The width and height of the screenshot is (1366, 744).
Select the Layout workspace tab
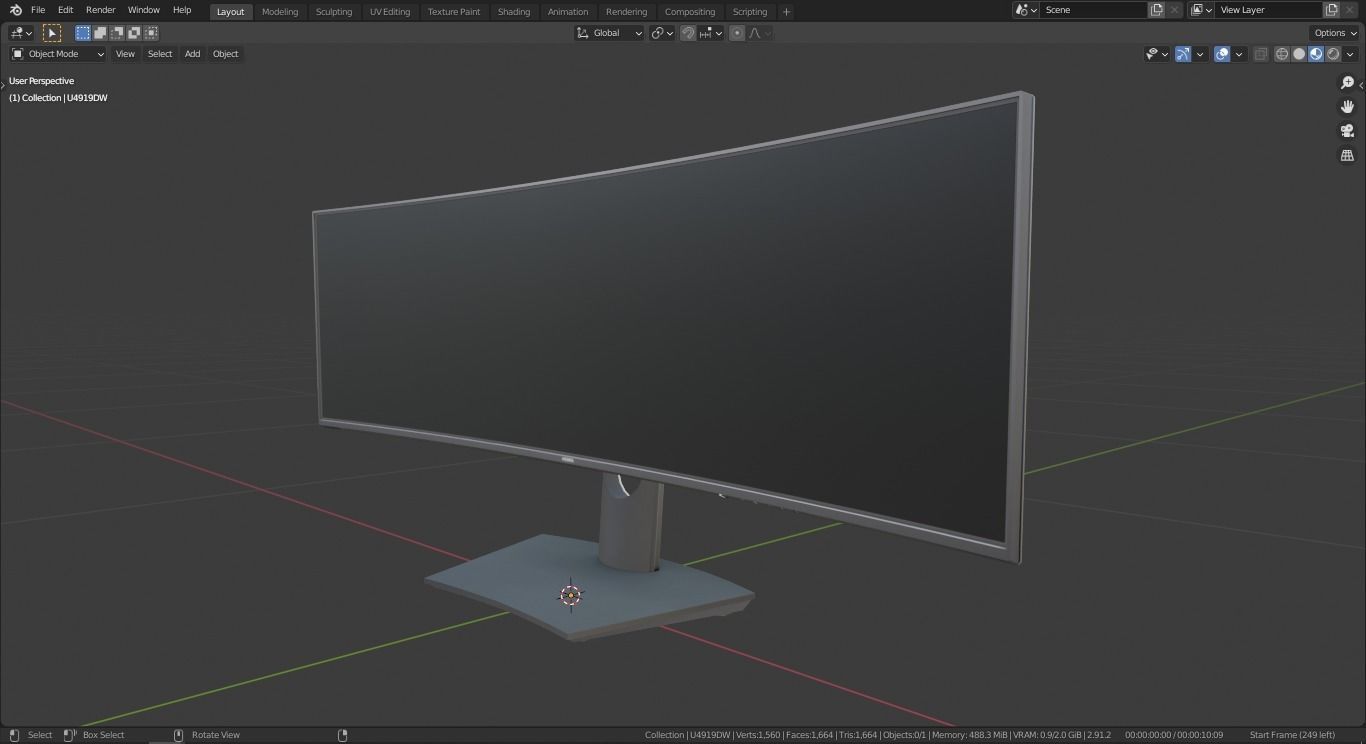click(x=231, y=12)
